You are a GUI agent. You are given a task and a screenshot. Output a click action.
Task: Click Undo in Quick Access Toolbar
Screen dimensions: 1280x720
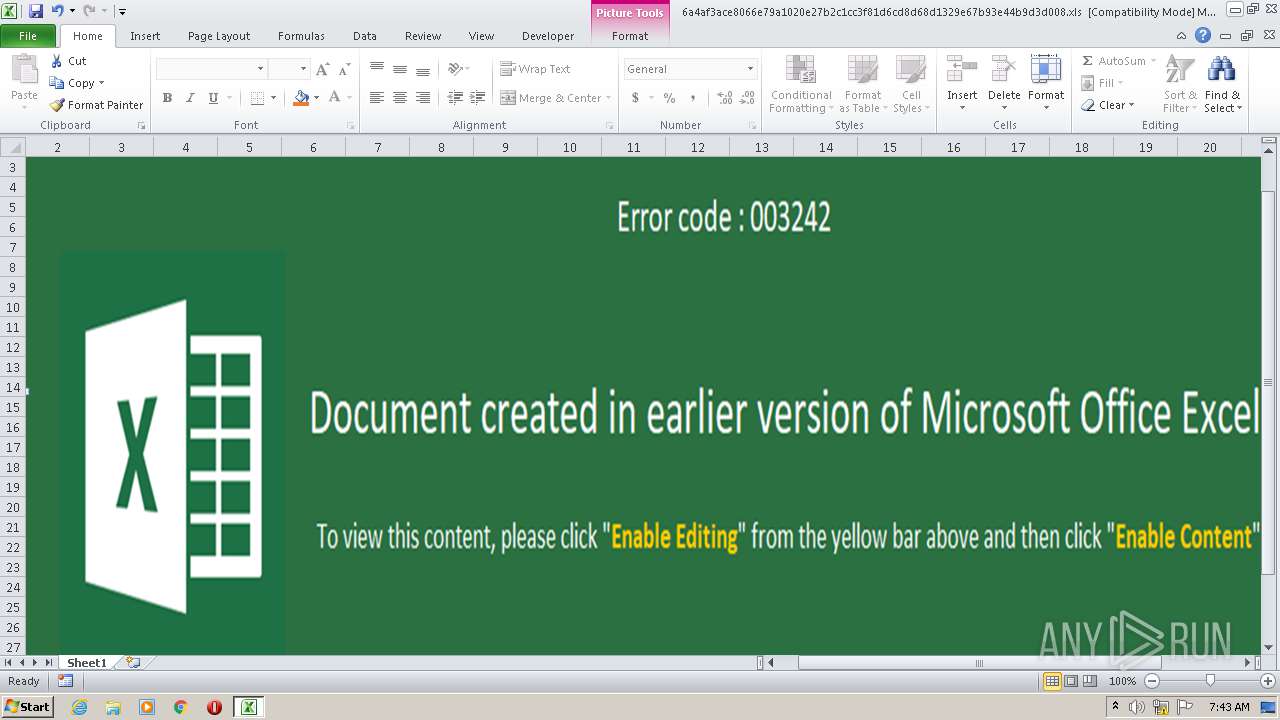click(x=58, y=11)
